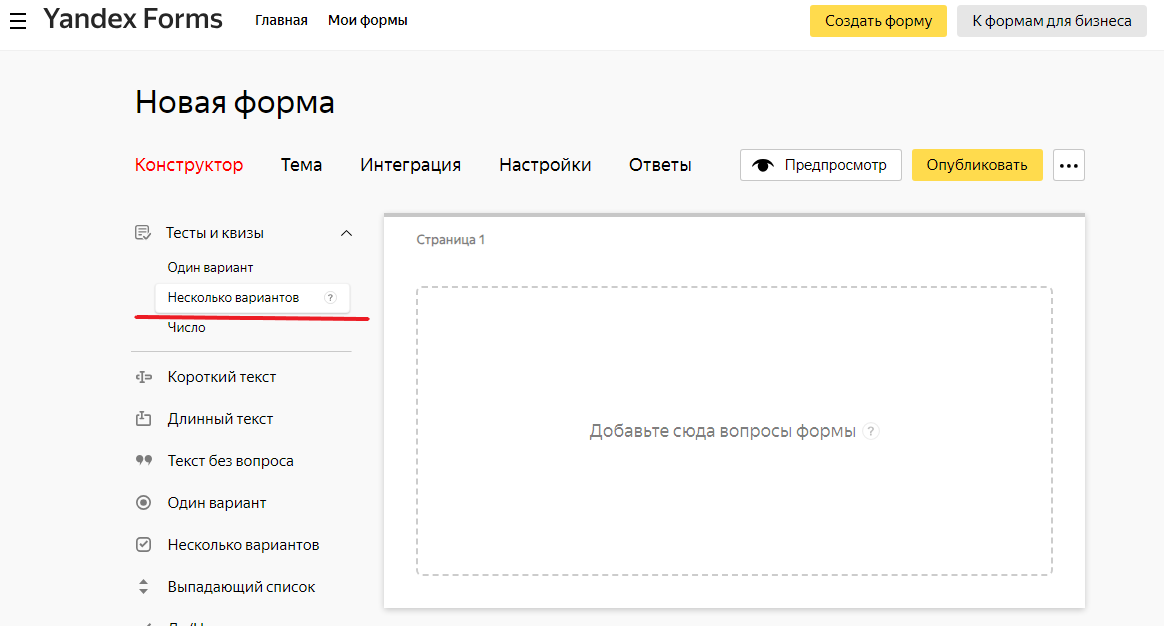Image resolution: width=1164 pixels, height=626 pixels.
Task: Add quiz question Число
Action: (186, 327)
